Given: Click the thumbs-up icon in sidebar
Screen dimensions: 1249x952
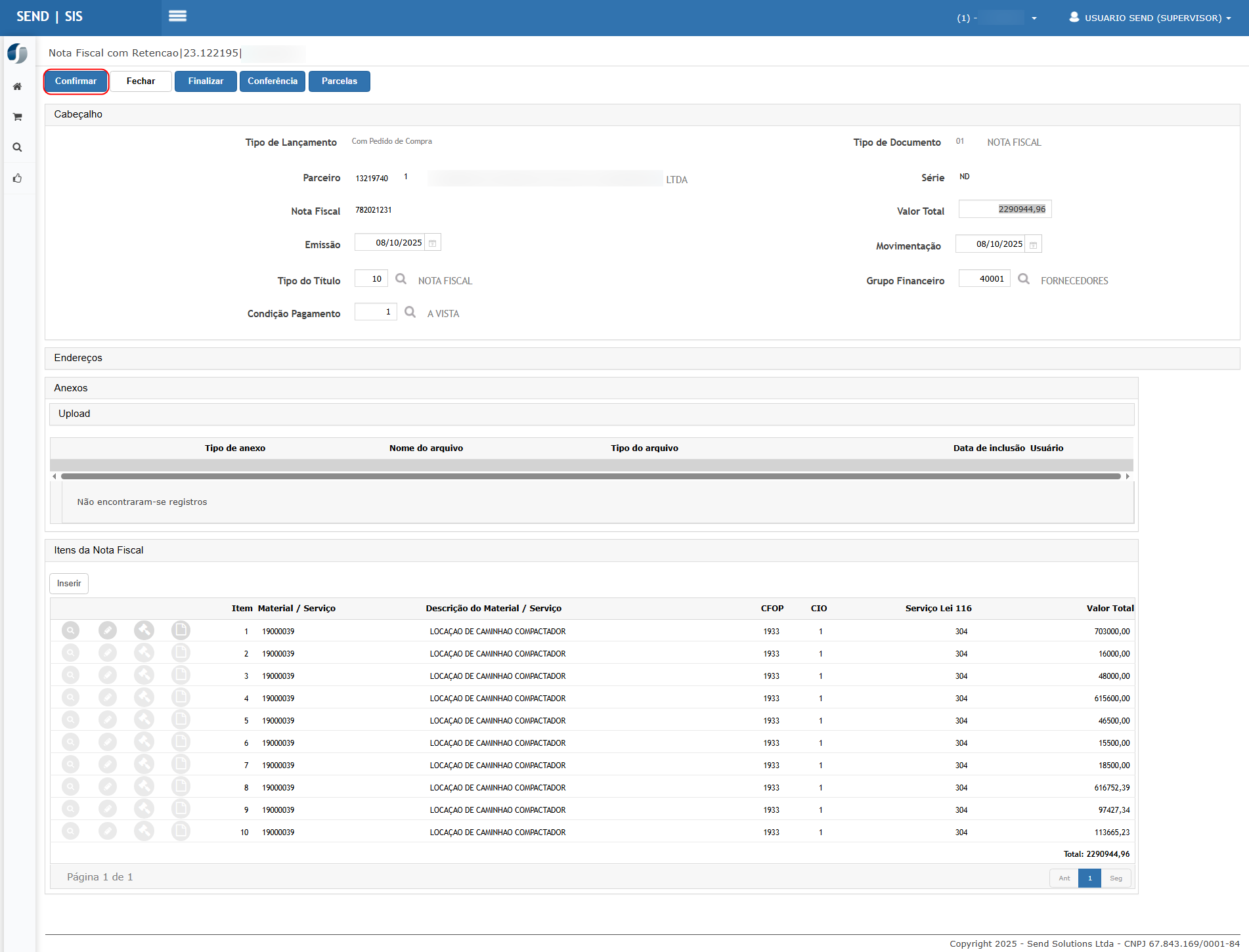Looking at the screenshot, I should point(18,178).
